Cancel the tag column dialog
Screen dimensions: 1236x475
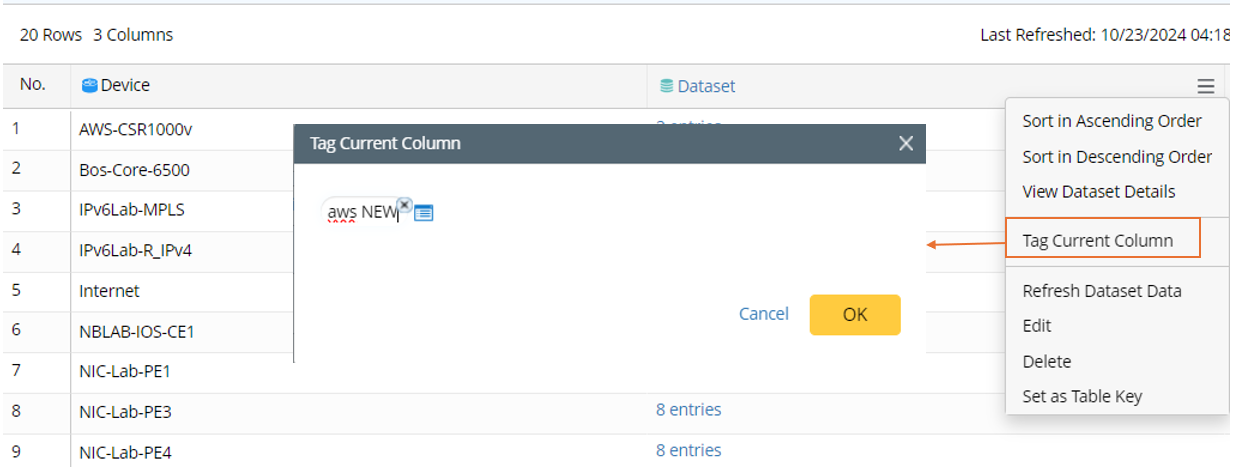(763, 314)
